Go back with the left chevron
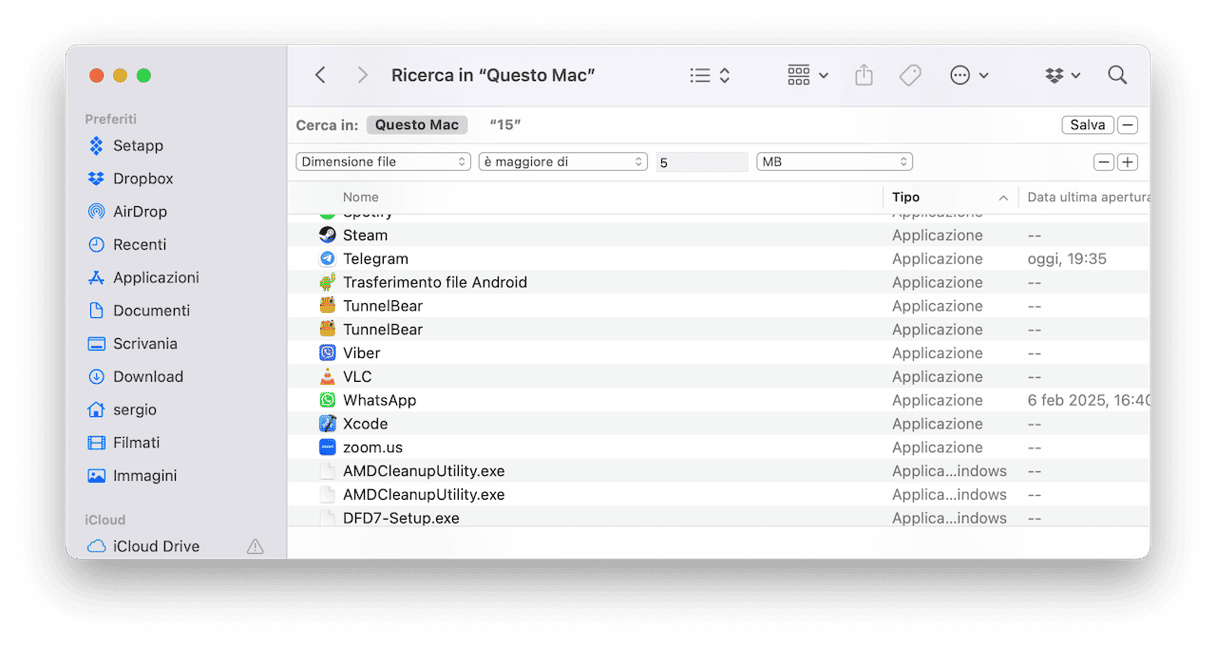This screenshot has width=1216, height=646. (x=320, y=75)
